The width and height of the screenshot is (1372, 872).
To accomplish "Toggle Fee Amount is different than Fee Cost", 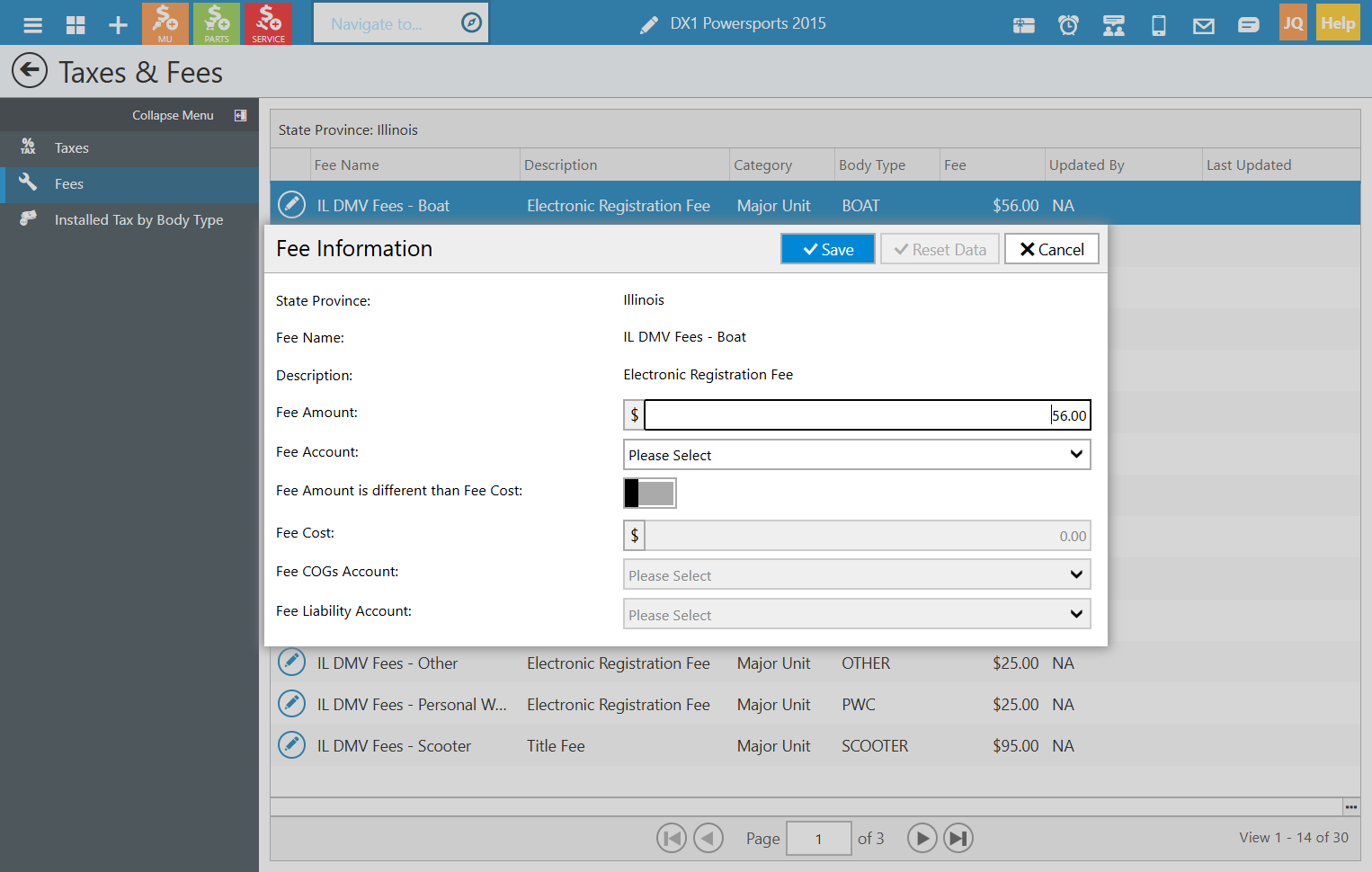I will (650, 493).
